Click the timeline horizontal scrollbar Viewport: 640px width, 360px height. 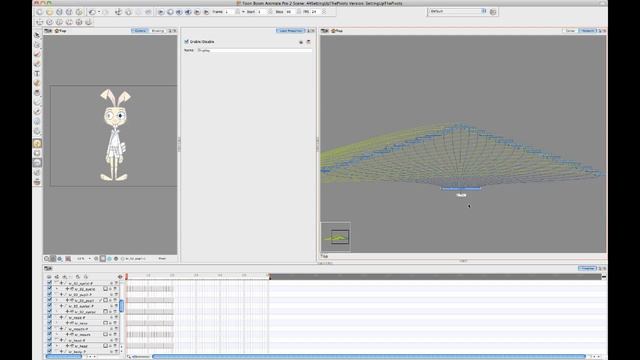369,356
